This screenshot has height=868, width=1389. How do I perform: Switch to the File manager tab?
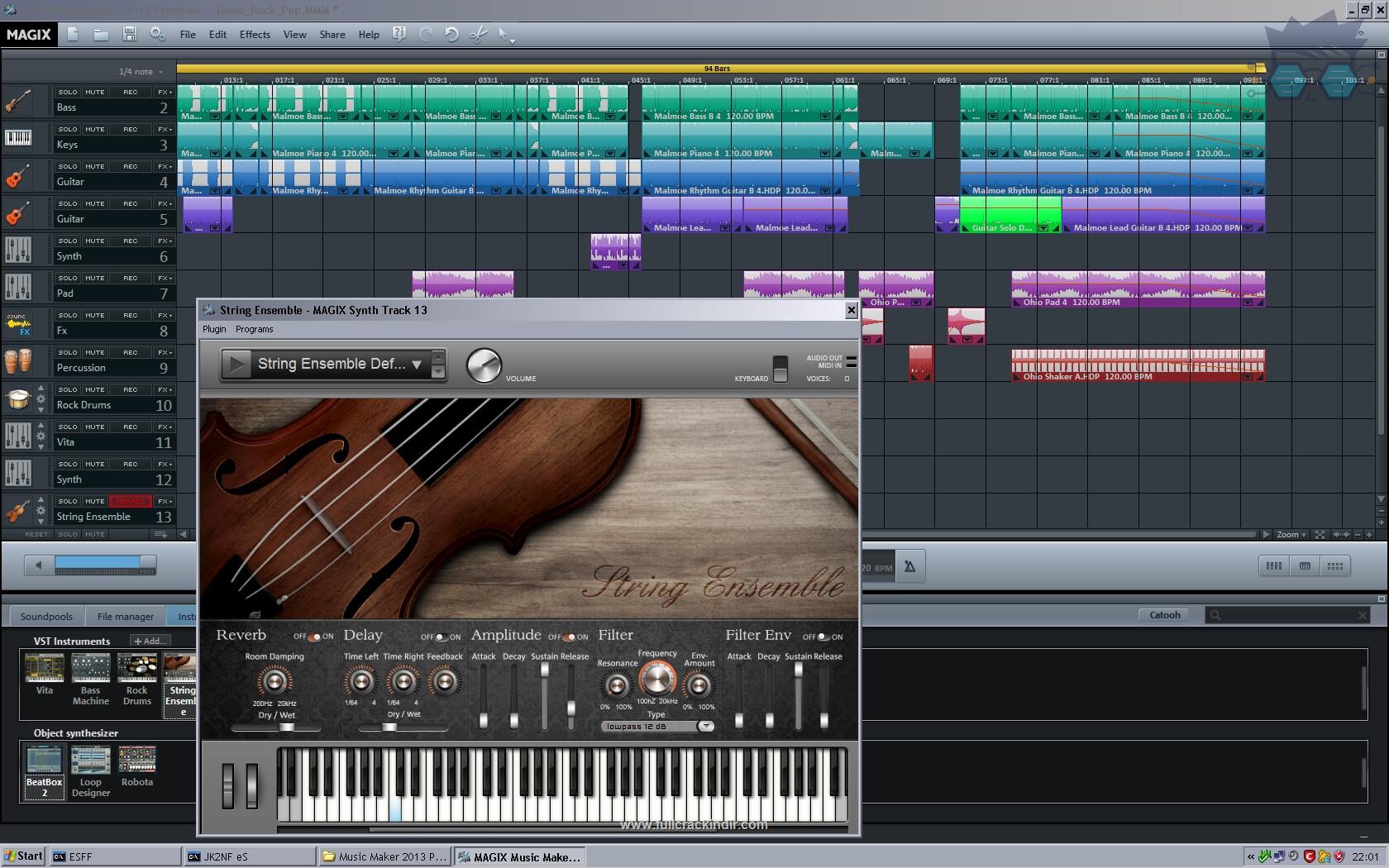click(x=126, y=616)
